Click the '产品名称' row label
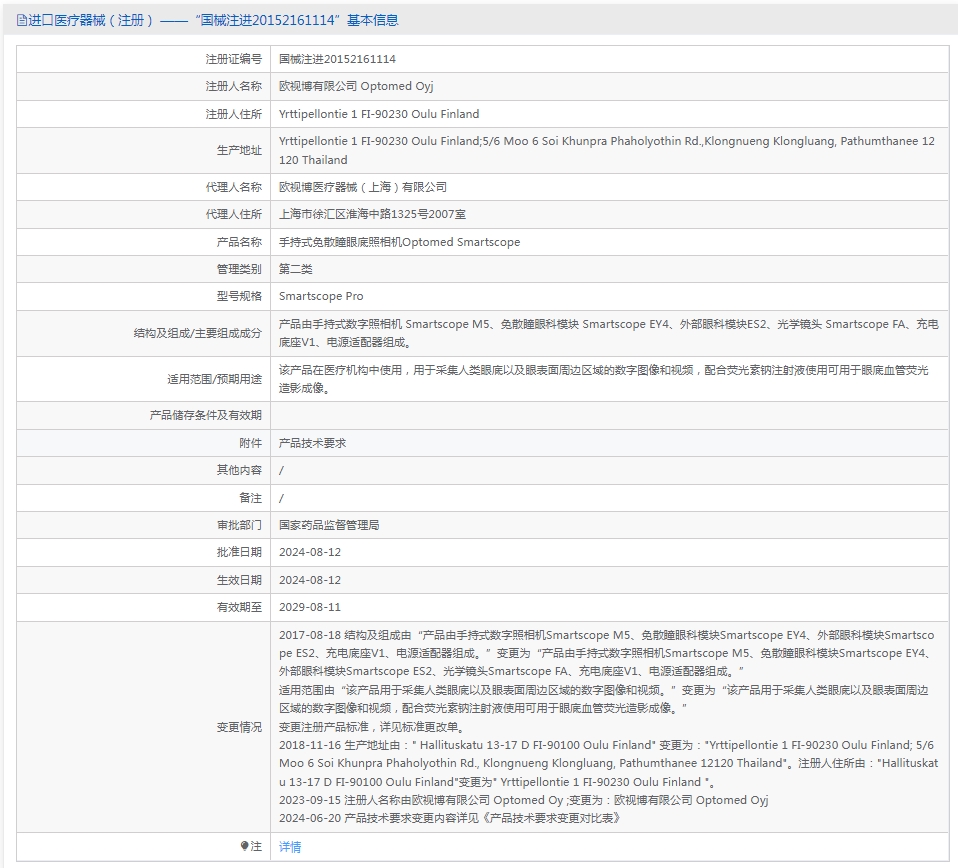This screenshot has height=868, width=958. point(239,242)
